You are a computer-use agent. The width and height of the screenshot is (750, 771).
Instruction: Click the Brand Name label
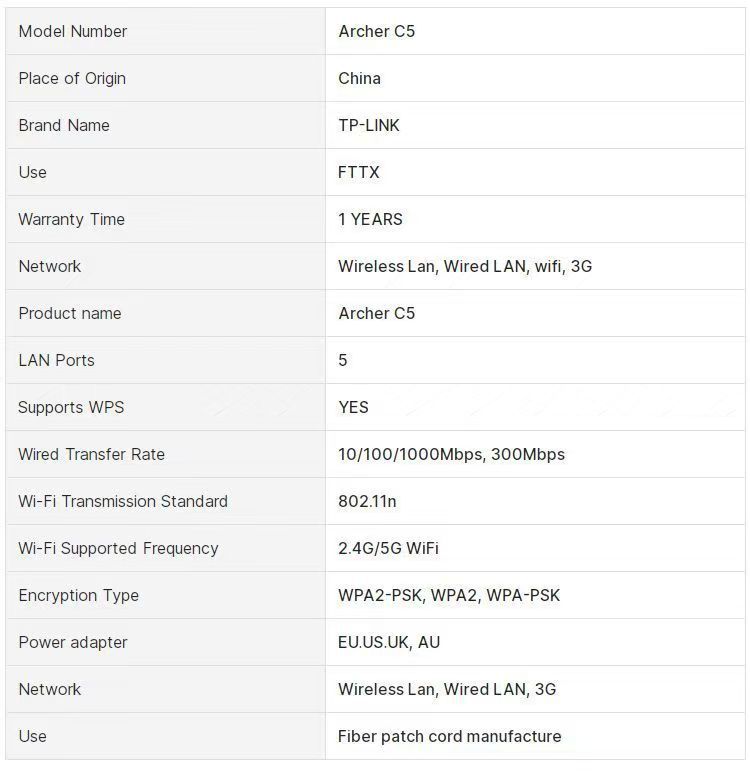point(64,125)
